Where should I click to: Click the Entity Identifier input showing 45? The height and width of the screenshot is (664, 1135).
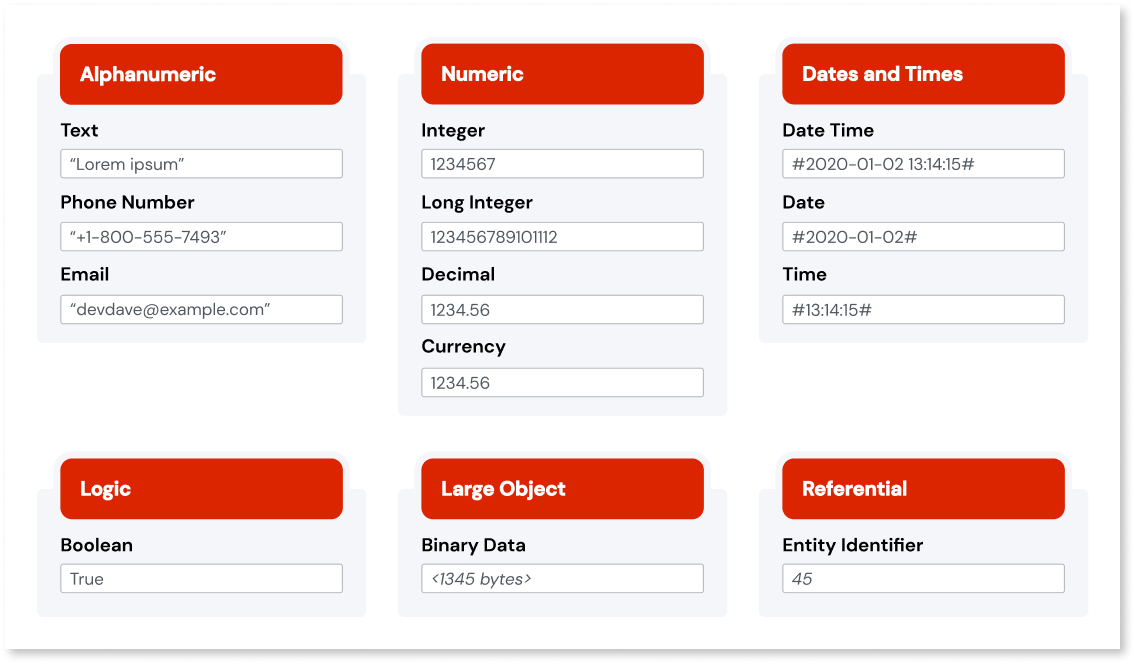coord(922,578)
